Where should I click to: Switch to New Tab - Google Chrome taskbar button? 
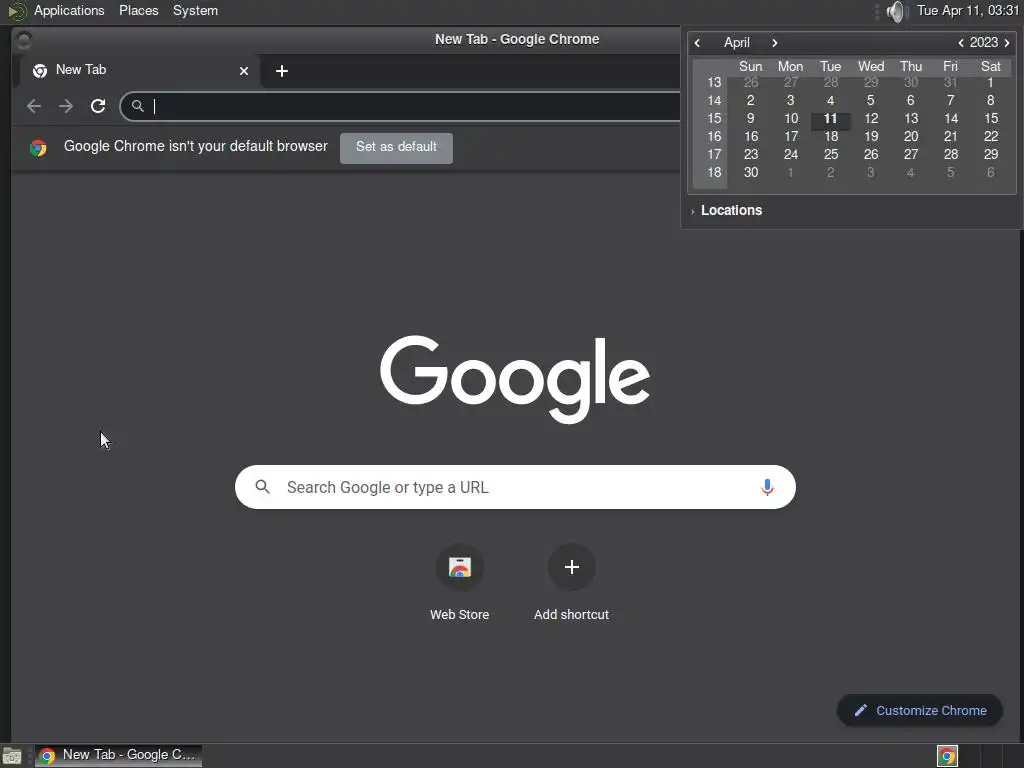pyautogui.click(x=118, y=755)
